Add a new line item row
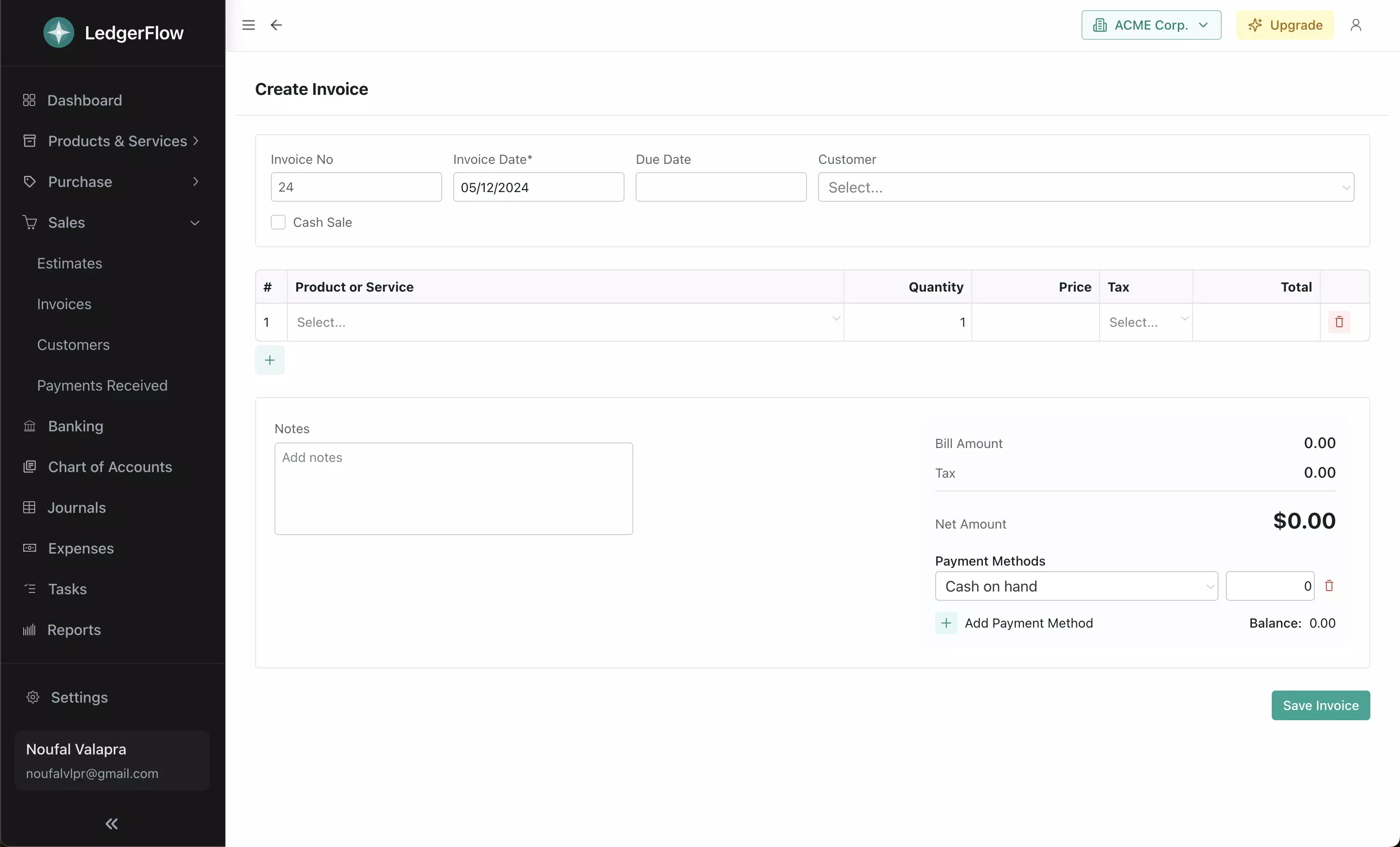This screenshot has height=847, width=1400. (x=270, y=360)
